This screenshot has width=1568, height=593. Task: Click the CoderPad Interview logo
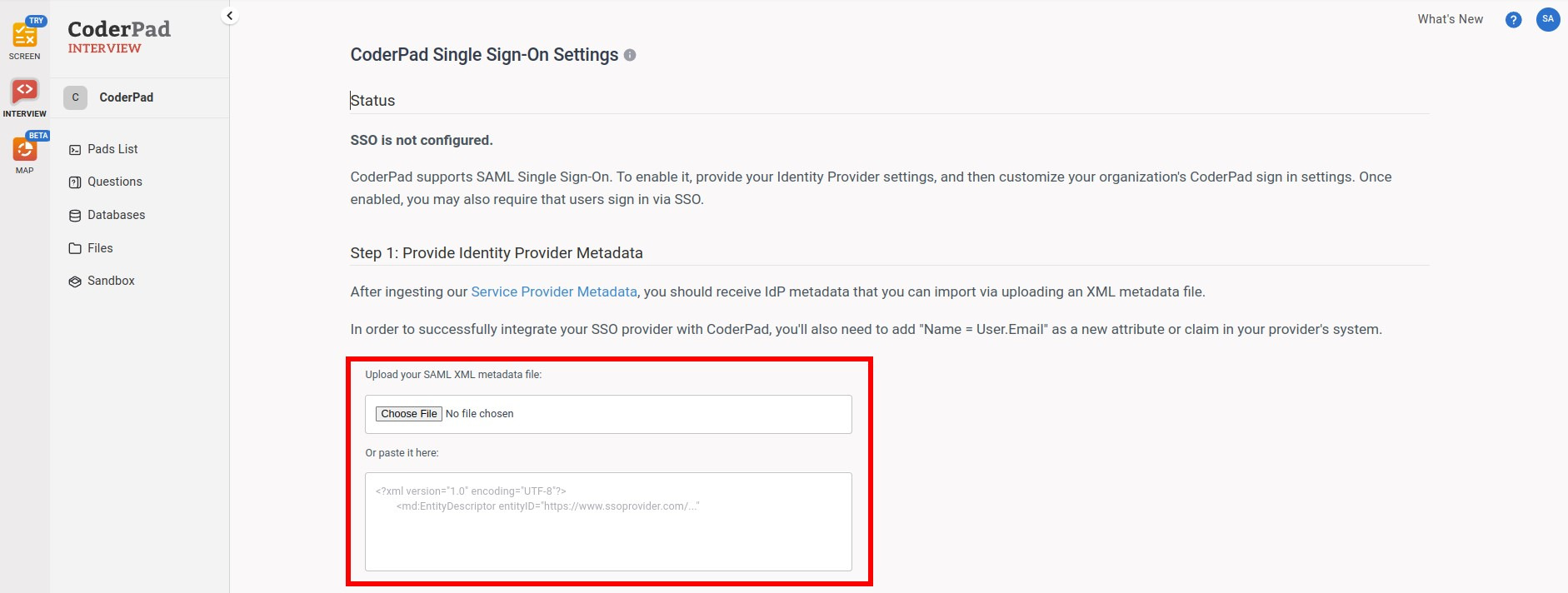[x=118, y=37]
